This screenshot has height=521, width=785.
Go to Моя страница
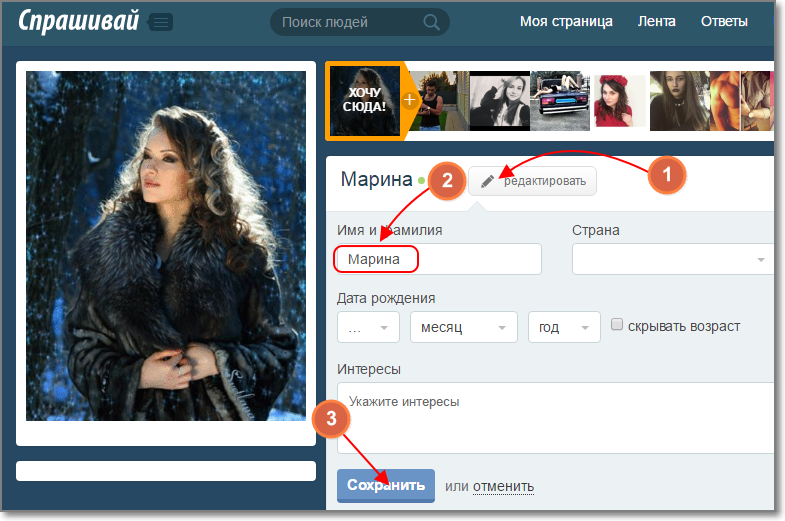click(566, 21)
